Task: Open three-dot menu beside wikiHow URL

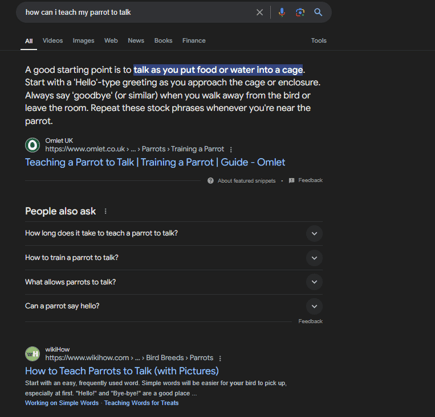Action: [x=220, y=358]
